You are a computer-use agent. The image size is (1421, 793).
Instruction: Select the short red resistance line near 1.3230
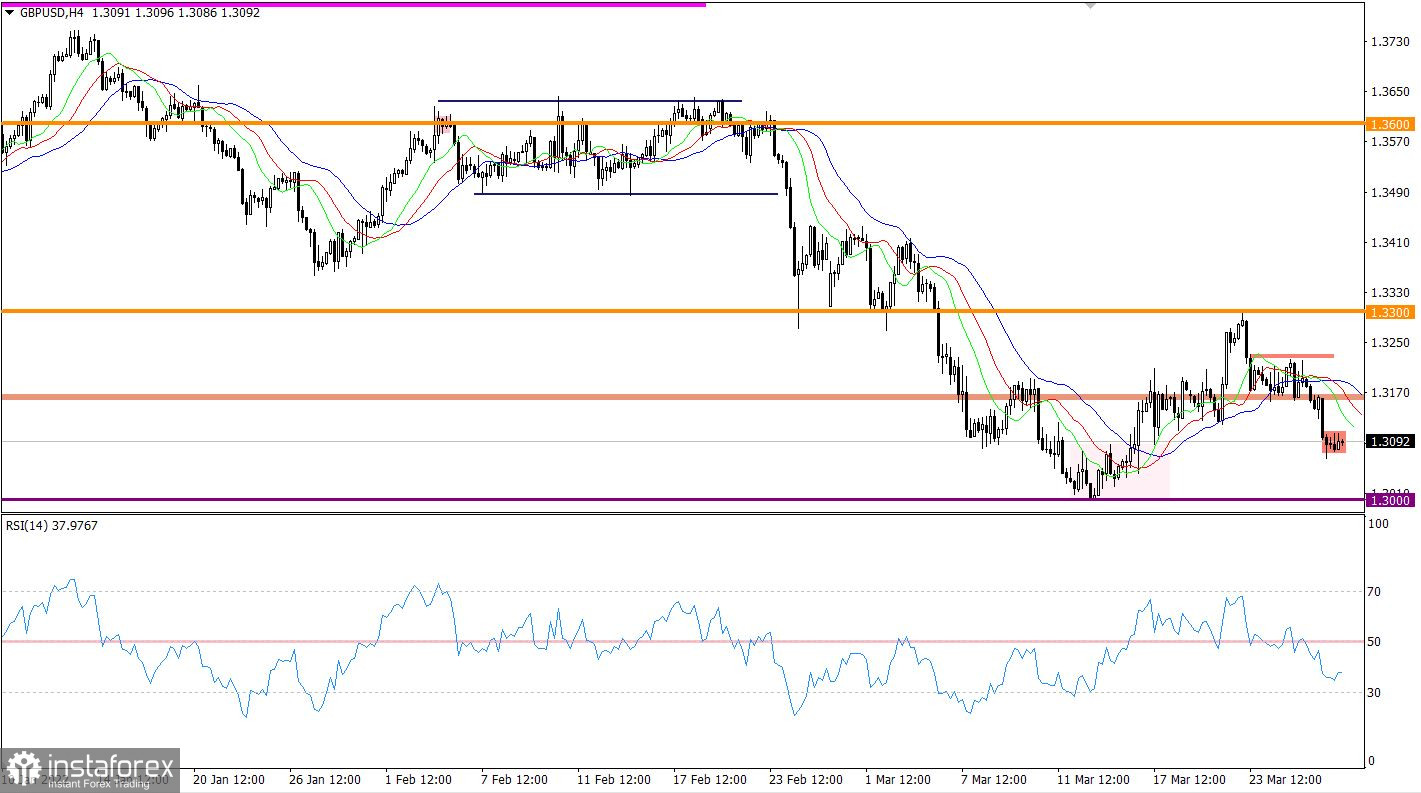click(1292, 355)
